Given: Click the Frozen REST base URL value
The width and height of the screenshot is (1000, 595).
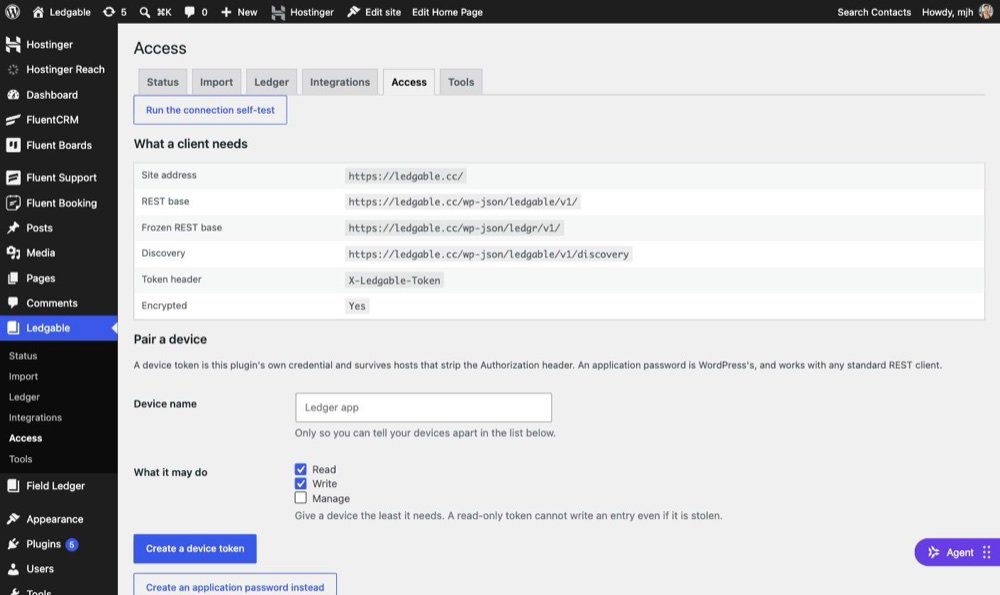Looking at the screenshot, I should 454,228.
